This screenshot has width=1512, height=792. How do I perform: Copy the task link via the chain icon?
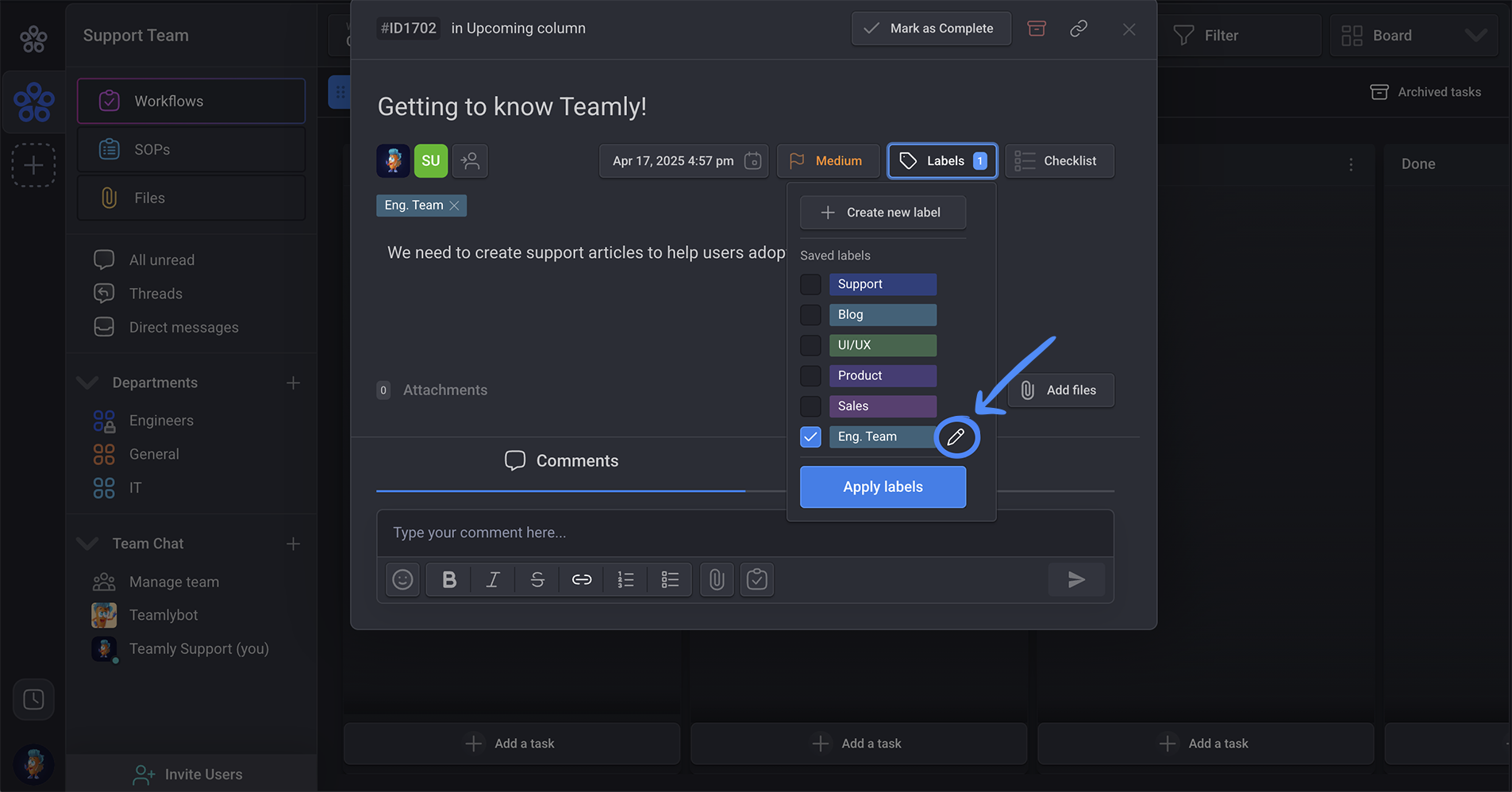click(1079, 29)
